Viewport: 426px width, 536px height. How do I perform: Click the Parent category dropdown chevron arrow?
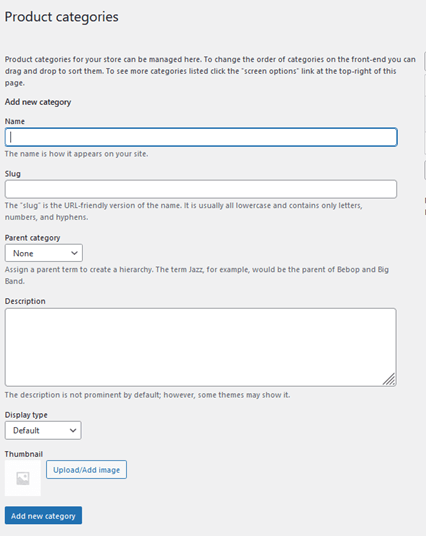tap(74, 253)
